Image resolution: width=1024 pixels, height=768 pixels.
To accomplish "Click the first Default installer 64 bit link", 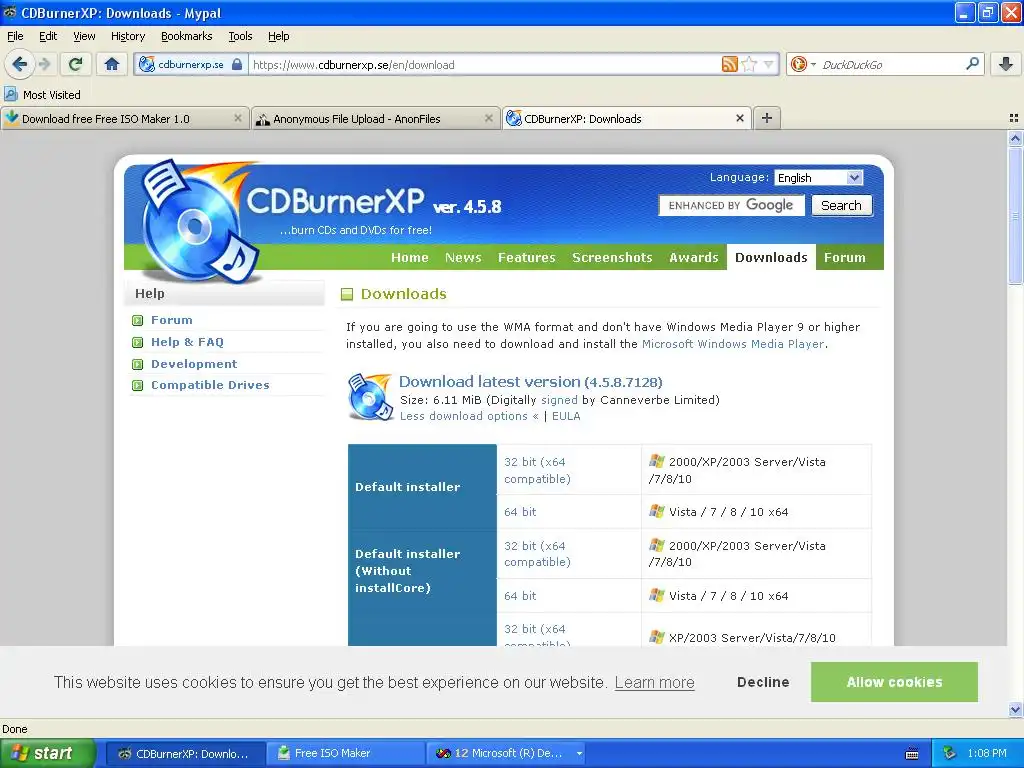I will click(x=520, y=512).
